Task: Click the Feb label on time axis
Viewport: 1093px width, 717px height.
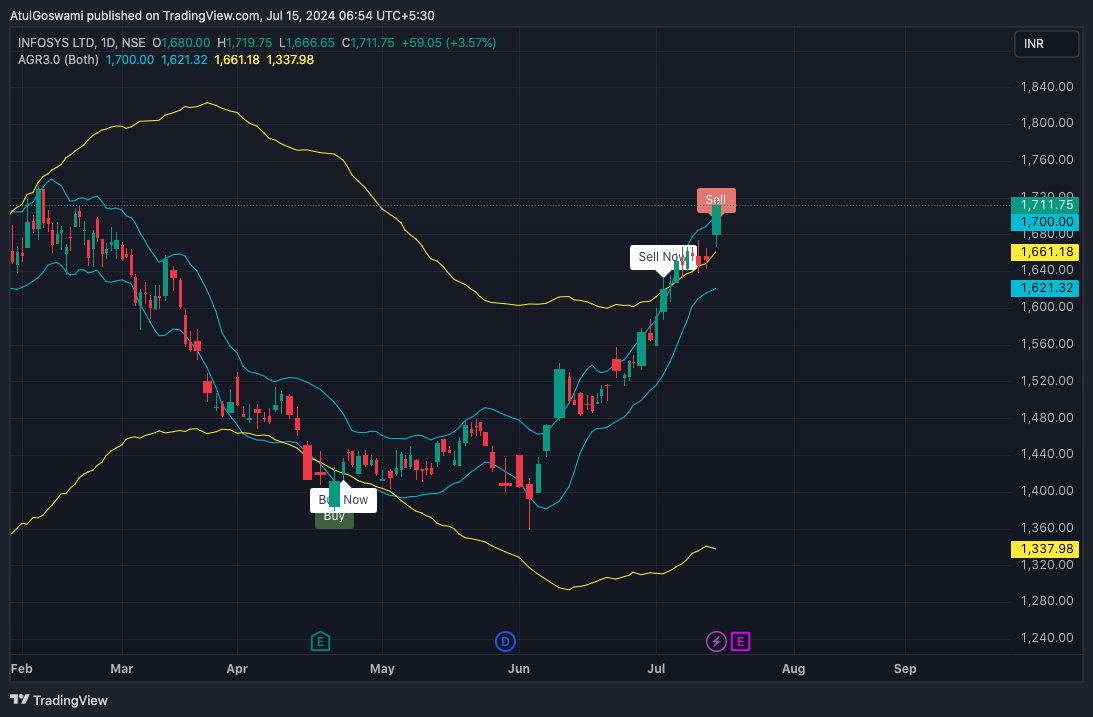Action: pyautogui.click(x=22, y=669)
